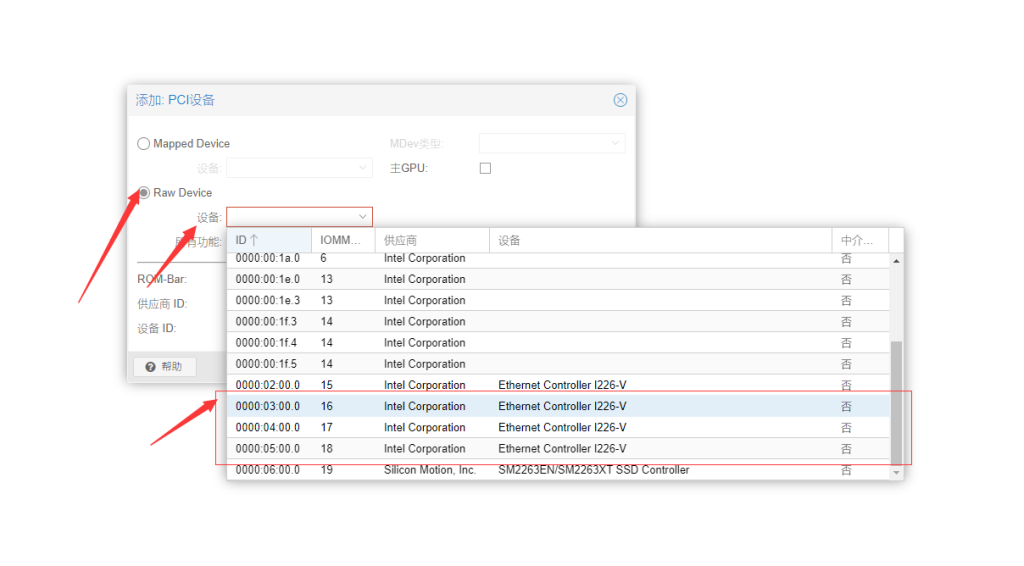Open the Mapped Device 设备 dropdown
The height and width of the screenshot is (566, 1024).
pyautogui.click(x=362, y=168)
